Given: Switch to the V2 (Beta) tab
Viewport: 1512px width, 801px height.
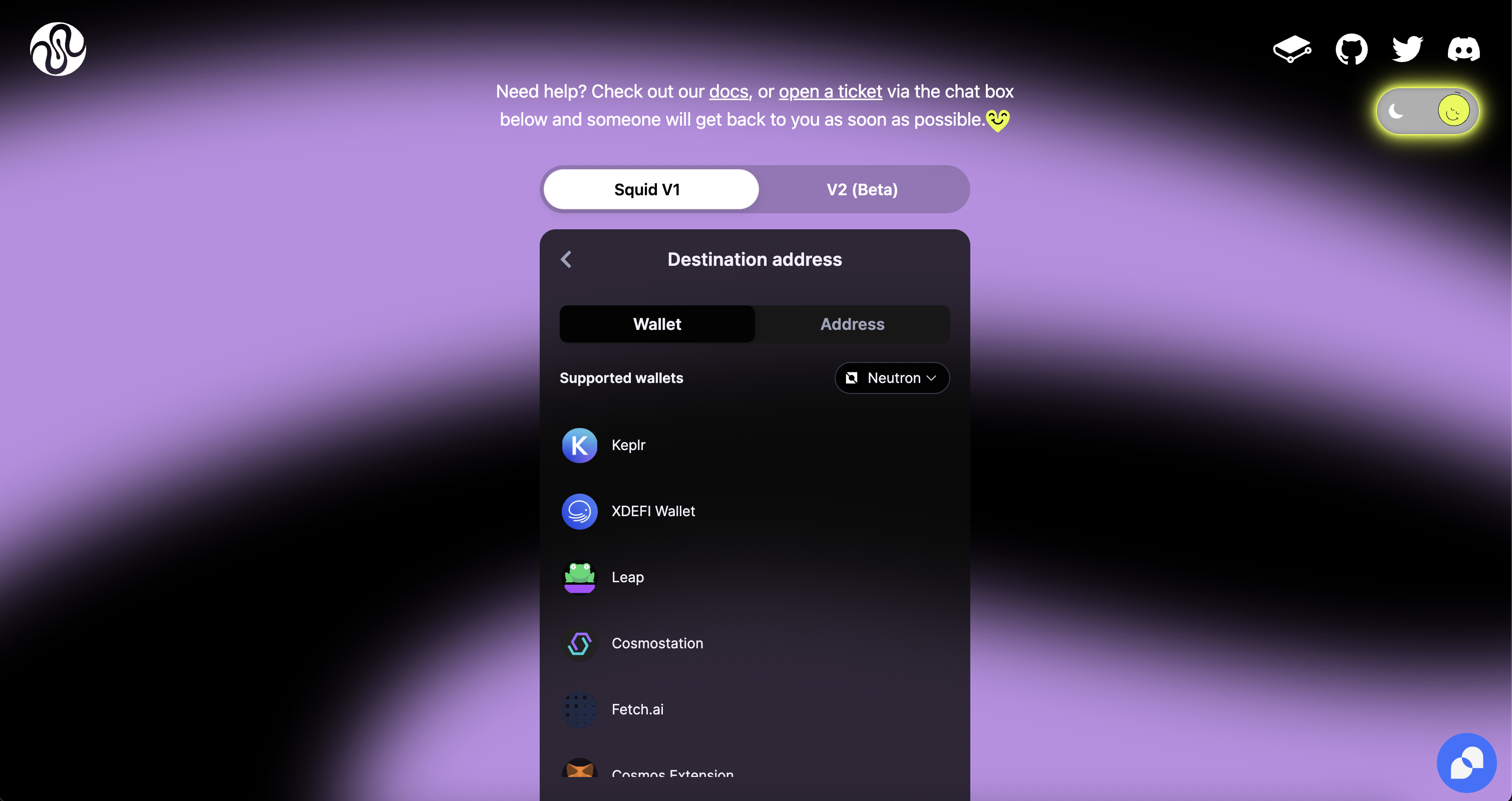Looking at the screenshot, I should (862, 190).
